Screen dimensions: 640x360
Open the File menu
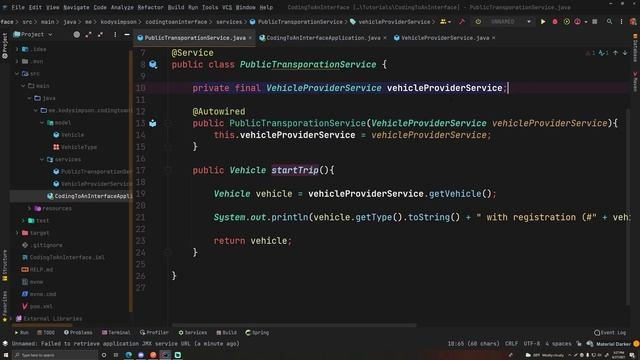pyautogui.click(x=18, y=7)
